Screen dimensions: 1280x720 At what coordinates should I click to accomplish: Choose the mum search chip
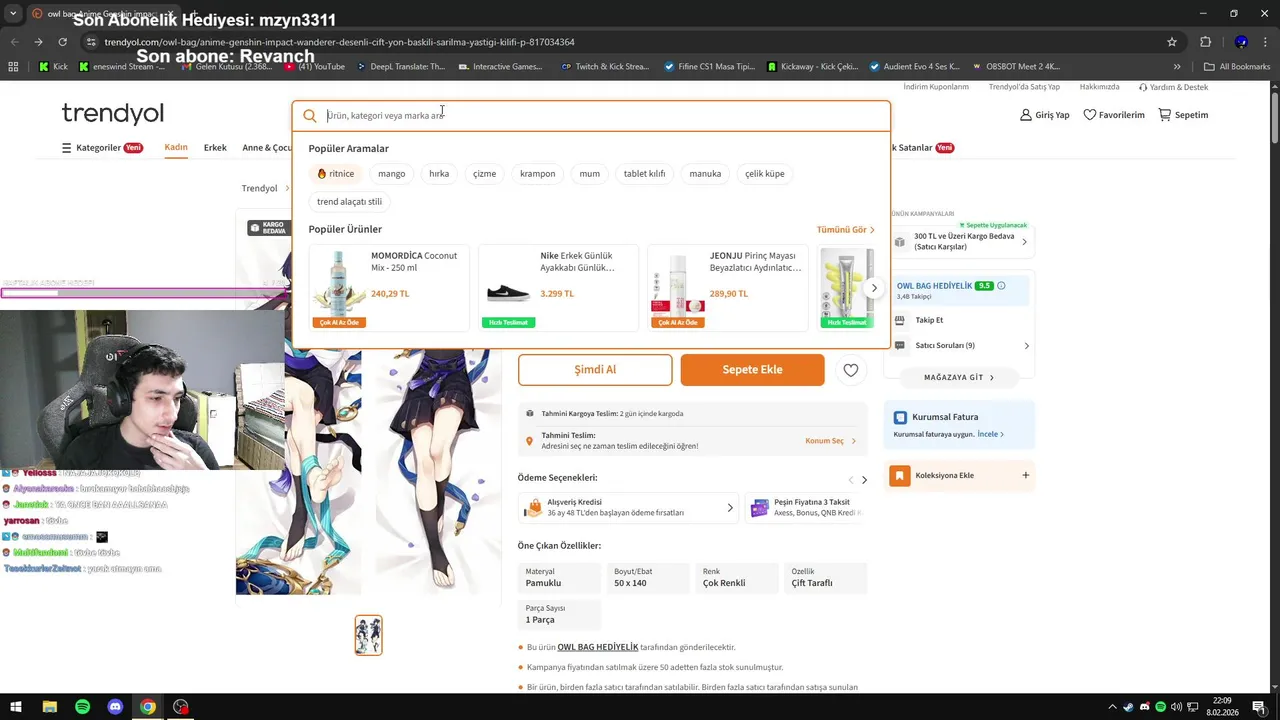point(590,174)
